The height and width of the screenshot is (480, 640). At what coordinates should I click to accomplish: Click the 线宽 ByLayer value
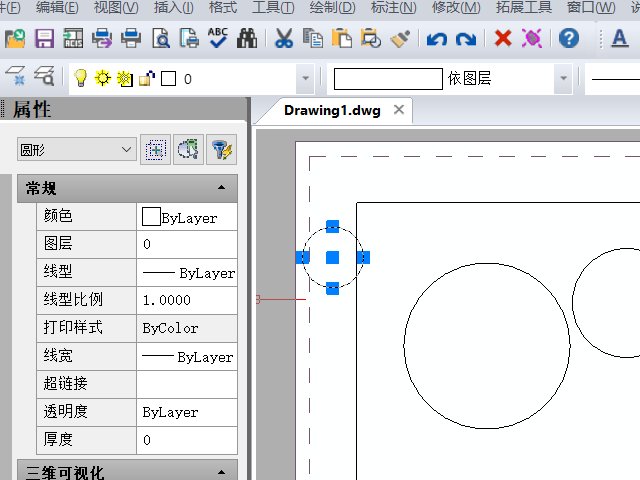(x=187, y=357)
